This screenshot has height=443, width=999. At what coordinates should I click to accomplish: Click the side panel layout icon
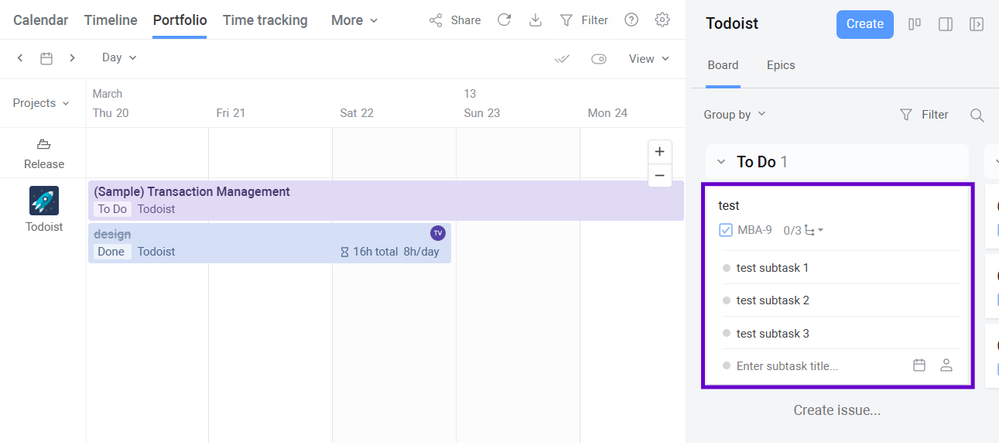coord(945,24)
